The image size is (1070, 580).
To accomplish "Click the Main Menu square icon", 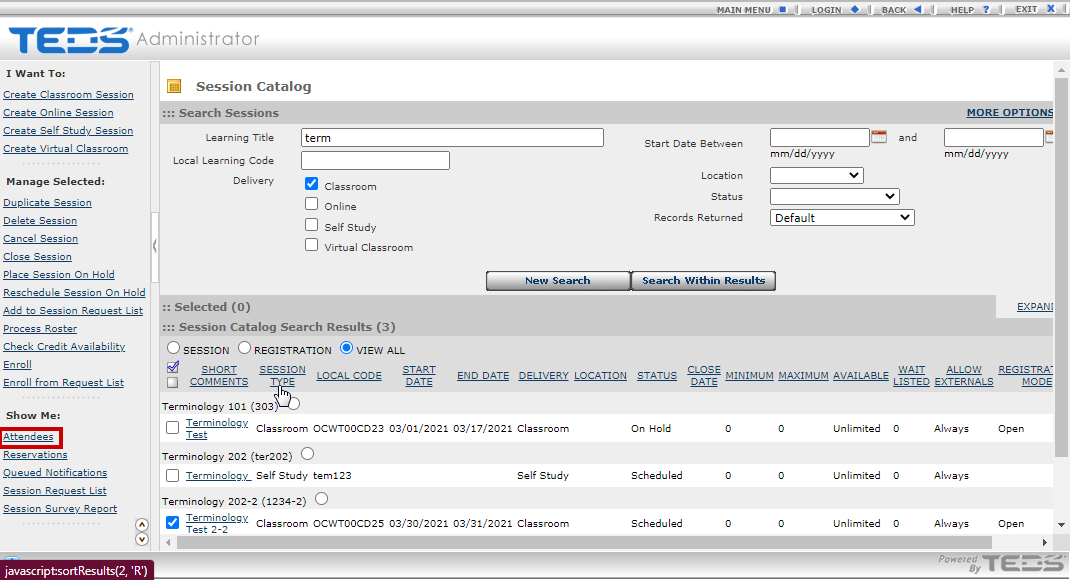I will pyautogui.click(x=783, y=9).
